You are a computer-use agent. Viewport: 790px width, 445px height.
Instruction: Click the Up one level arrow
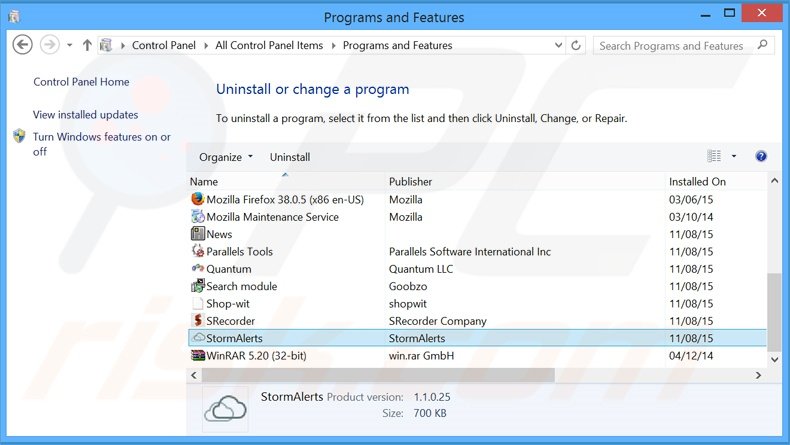[87, 45]
